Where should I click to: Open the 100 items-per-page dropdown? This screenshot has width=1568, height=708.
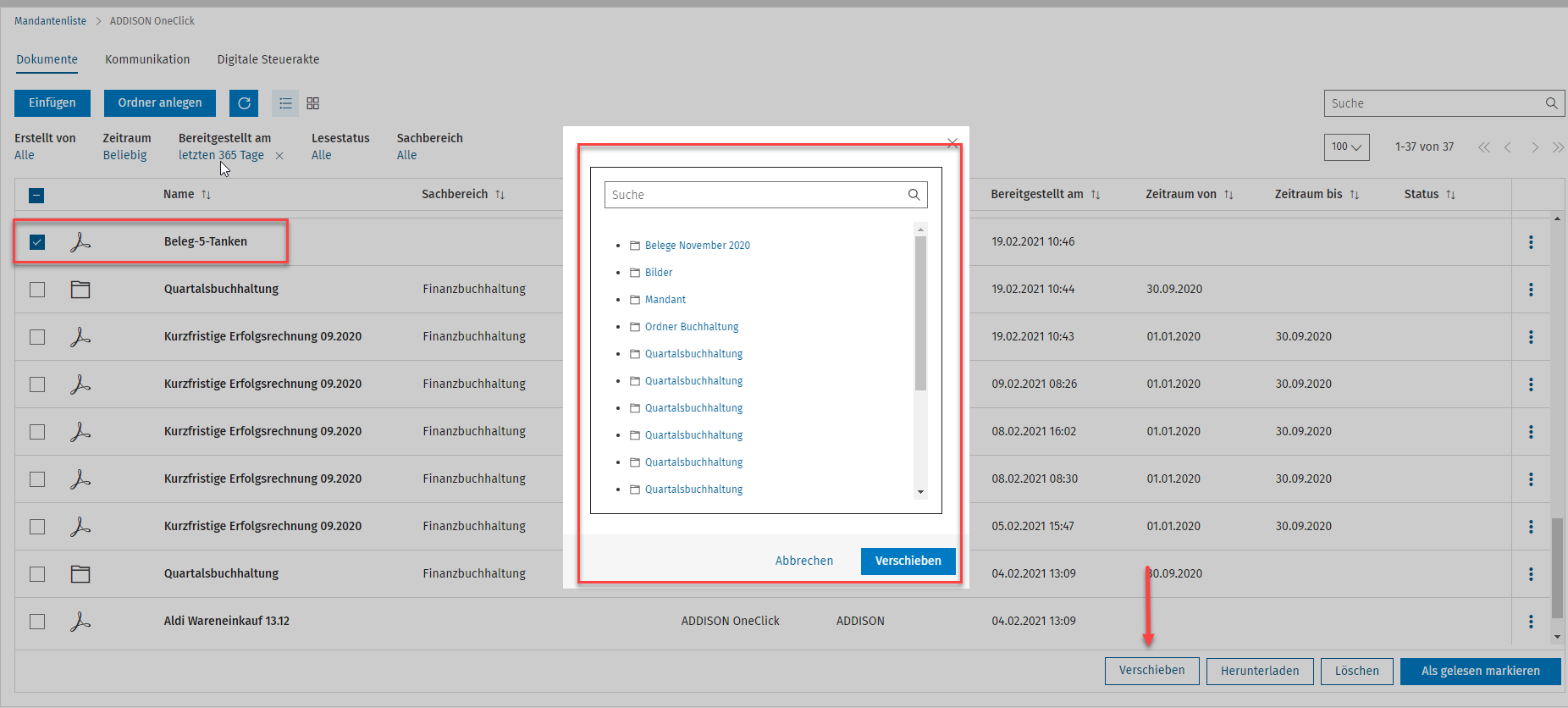[x=1346, y=147]
